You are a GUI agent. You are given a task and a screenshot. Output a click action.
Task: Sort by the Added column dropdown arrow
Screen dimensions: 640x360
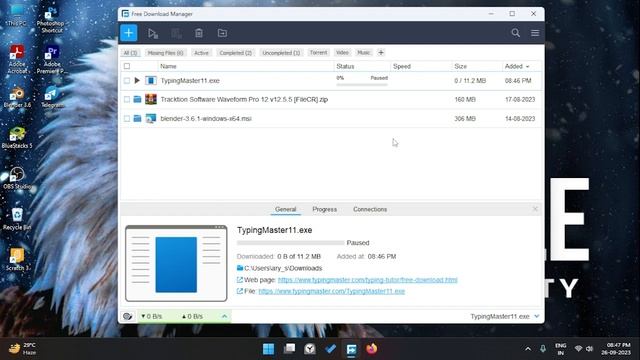[527, 67]
